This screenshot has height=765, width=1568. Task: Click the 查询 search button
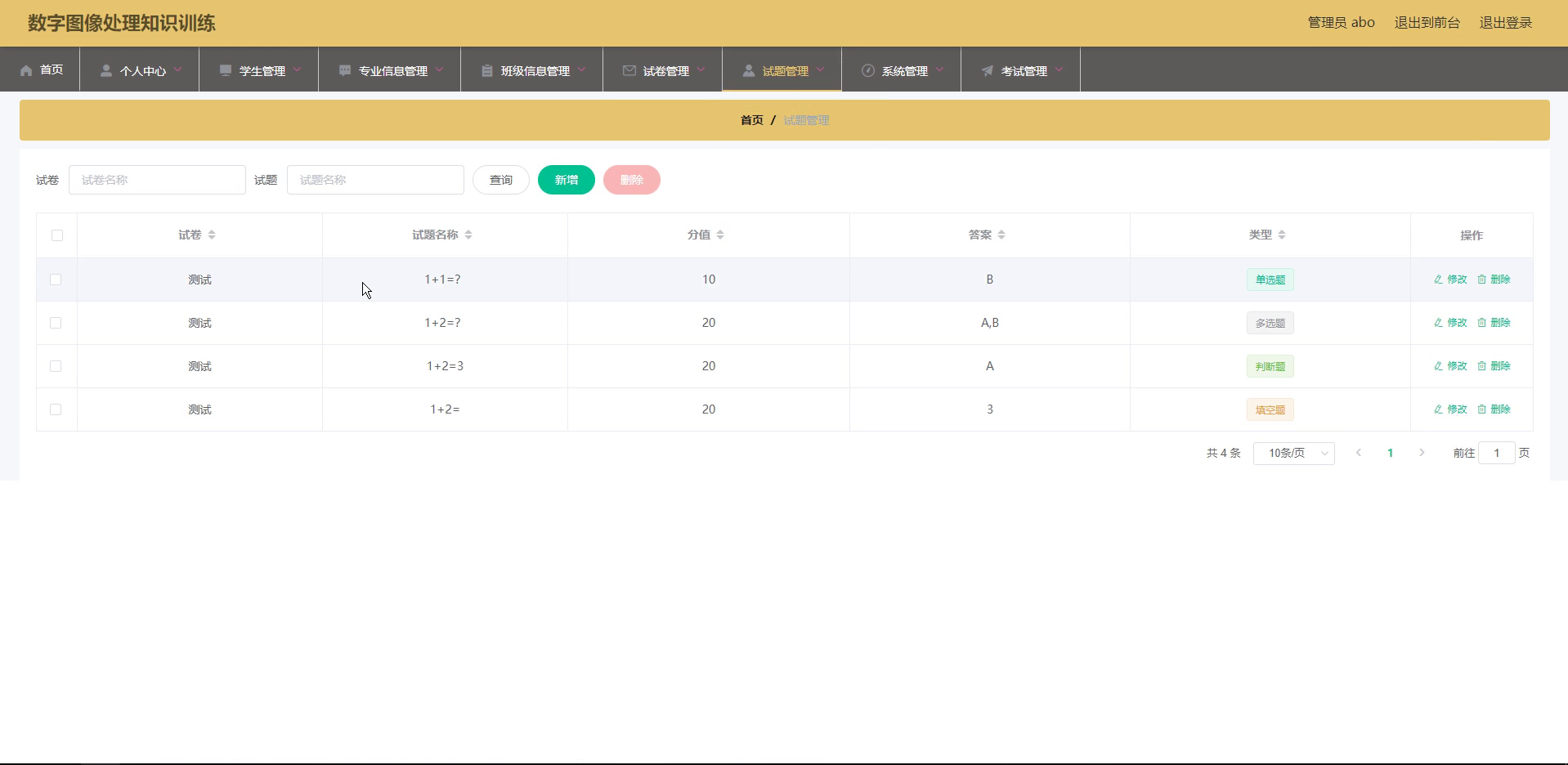[501, 180]
